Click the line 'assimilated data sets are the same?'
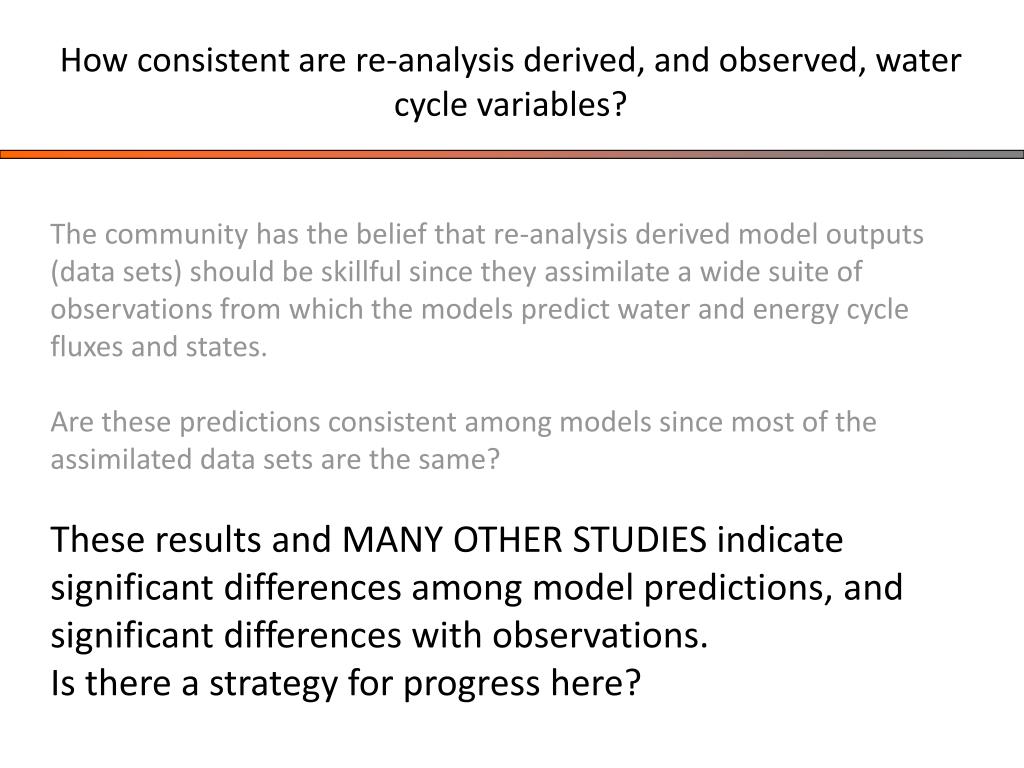The image size is (1024, 768). coord(275,460)
